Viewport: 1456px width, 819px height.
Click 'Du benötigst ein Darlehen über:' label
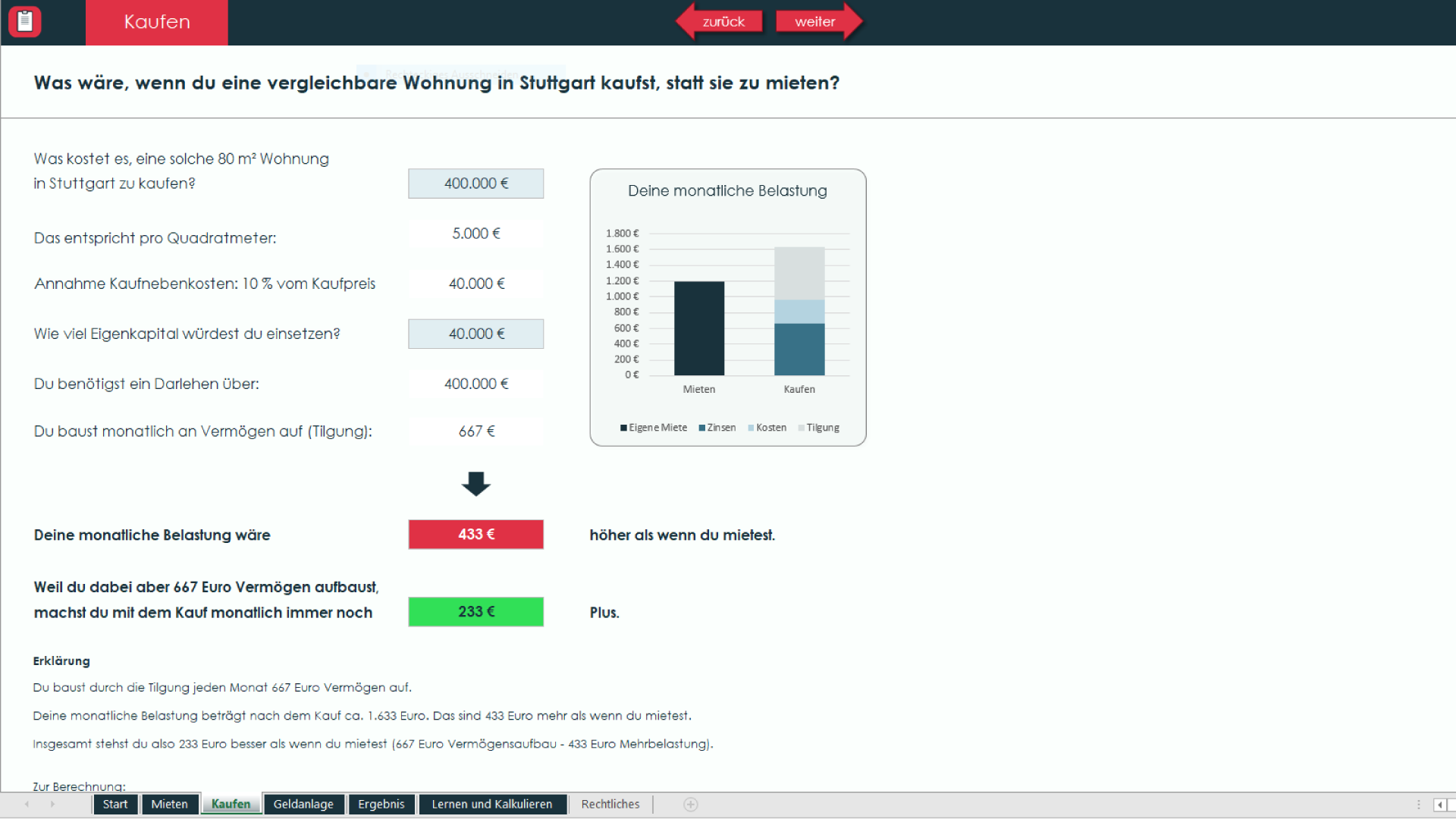146,384
